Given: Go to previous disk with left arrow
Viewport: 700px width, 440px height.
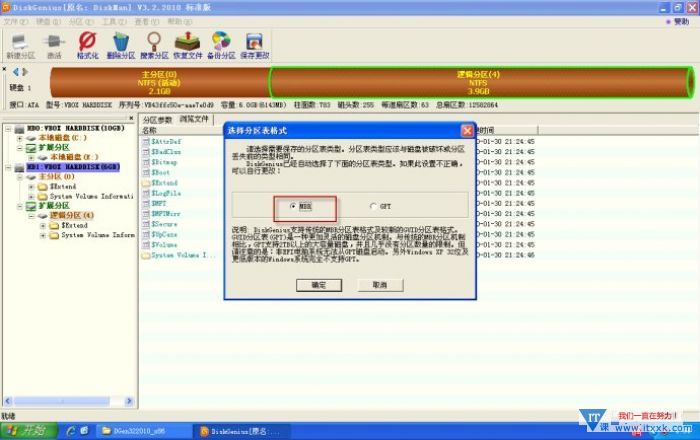Looking at the screenshot, I should point(16,72).
